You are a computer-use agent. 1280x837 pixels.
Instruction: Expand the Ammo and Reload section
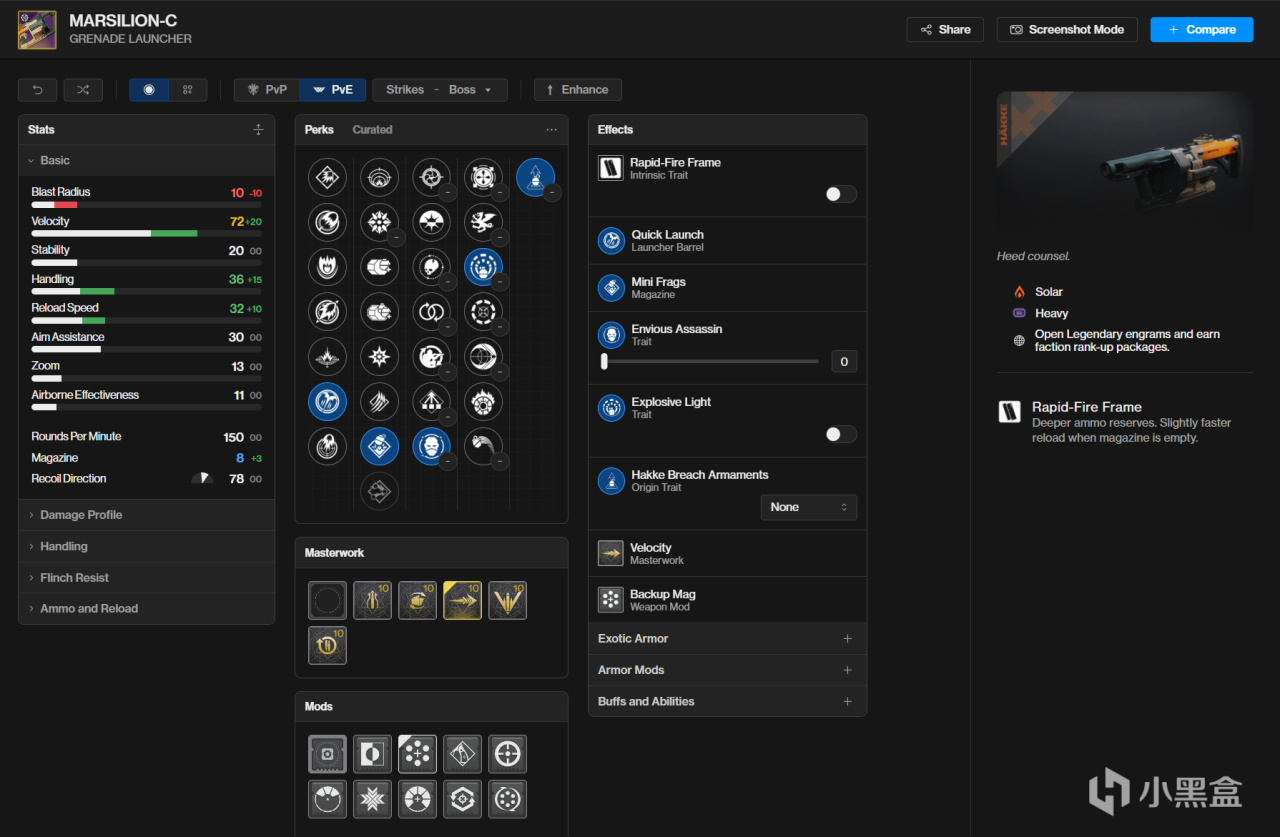pos(146,608)
